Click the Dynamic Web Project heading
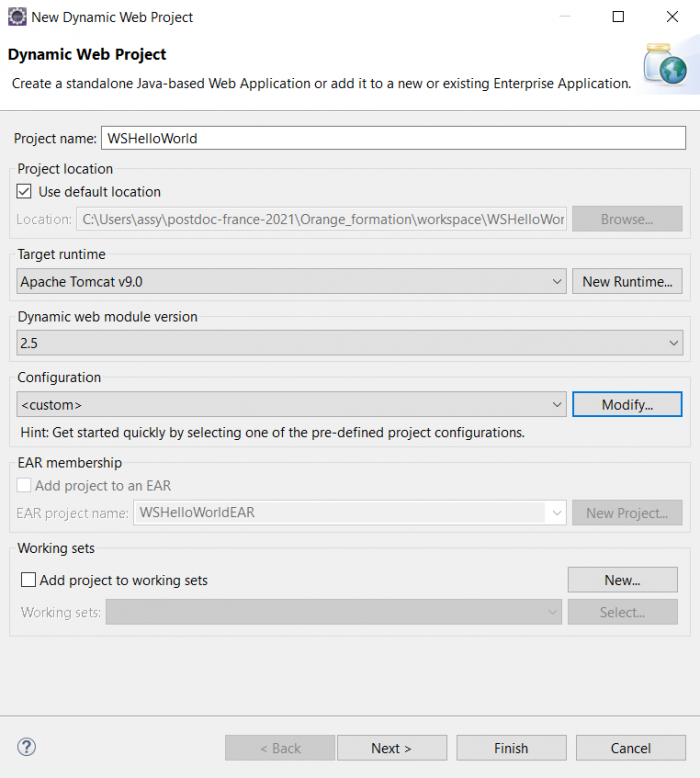The image size is (700, 778). (x=87, y=54)
